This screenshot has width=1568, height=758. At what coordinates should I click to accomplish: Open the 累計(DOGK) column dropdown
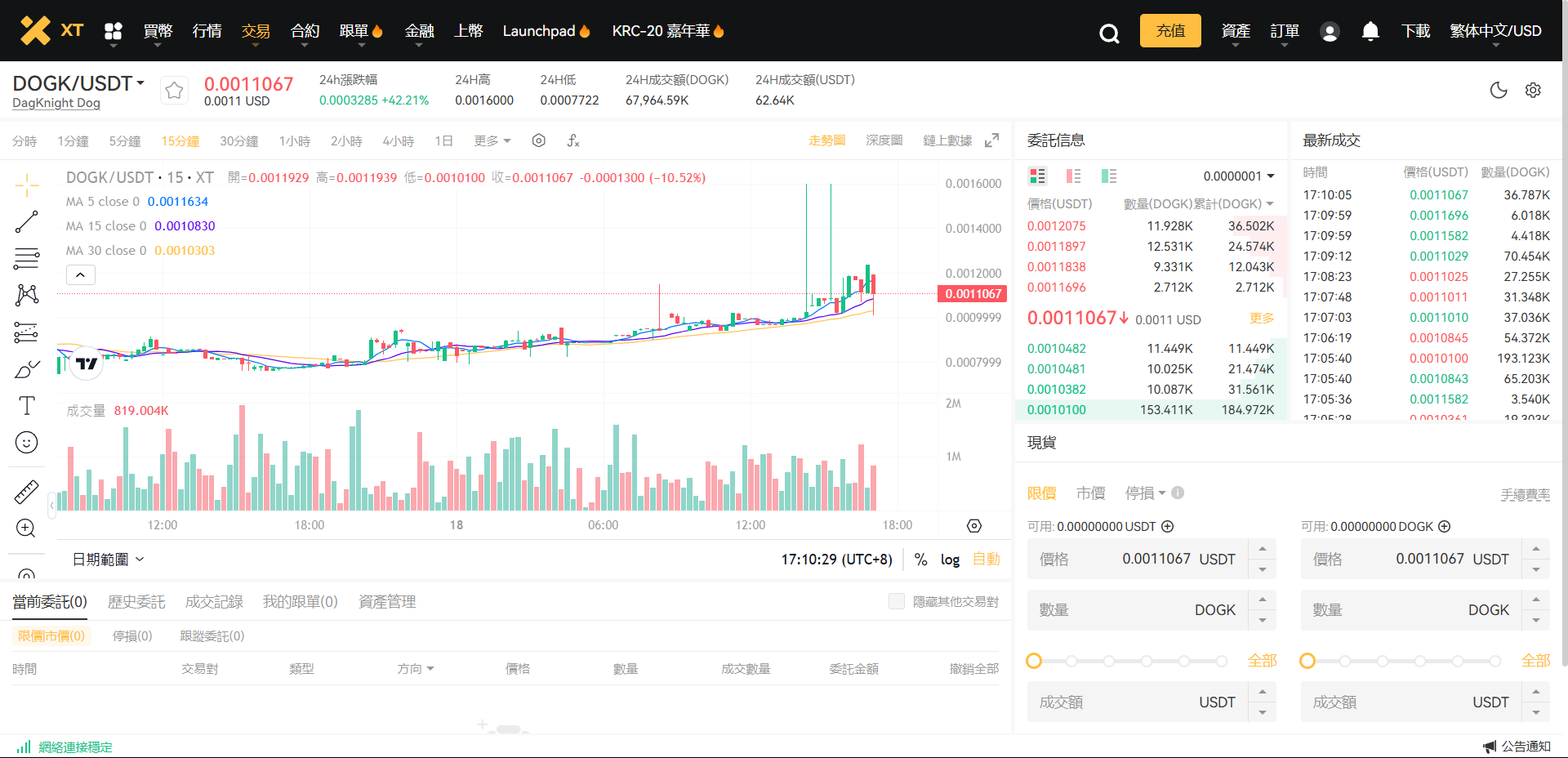pos(1233,203)
